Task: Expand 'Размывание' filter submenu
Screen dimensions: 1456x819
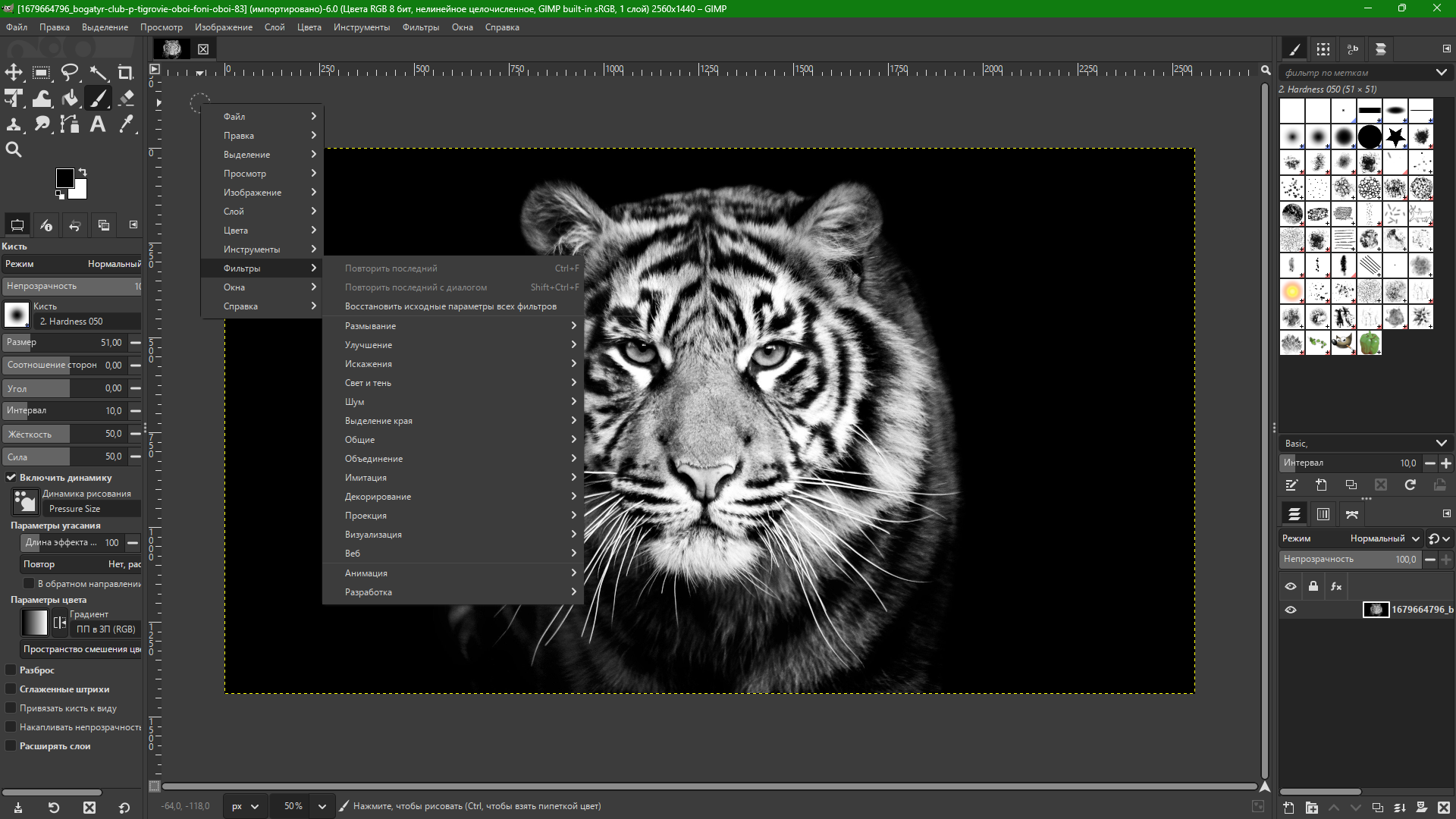Action: click(453, 326)
